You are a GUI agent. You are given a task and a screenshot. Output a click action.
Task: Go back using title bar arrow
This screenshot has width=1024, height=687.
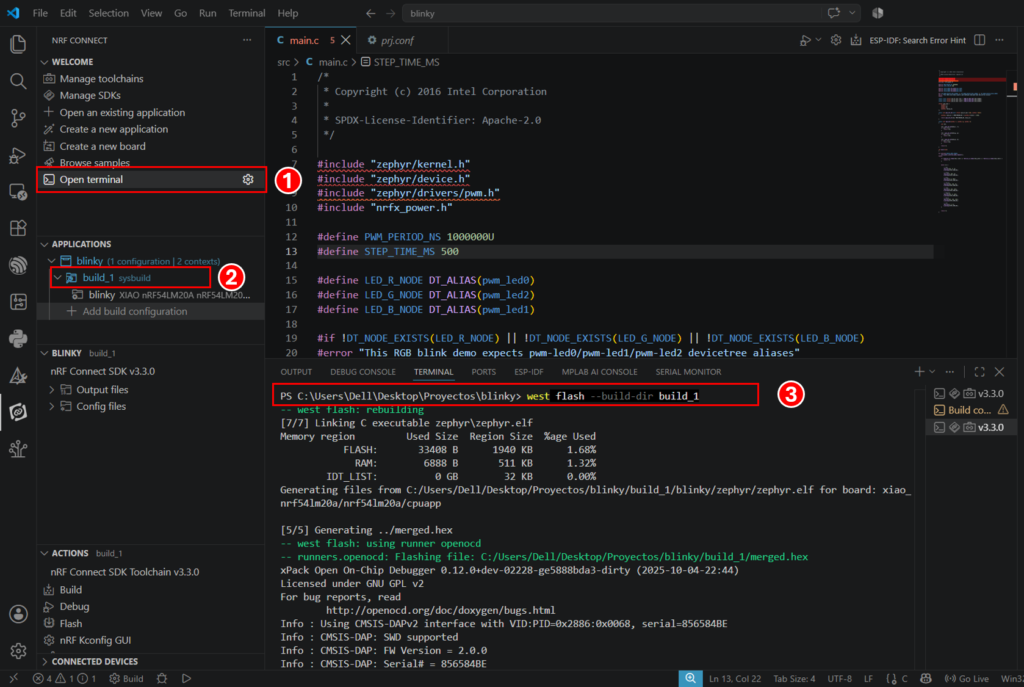point(370,13)
